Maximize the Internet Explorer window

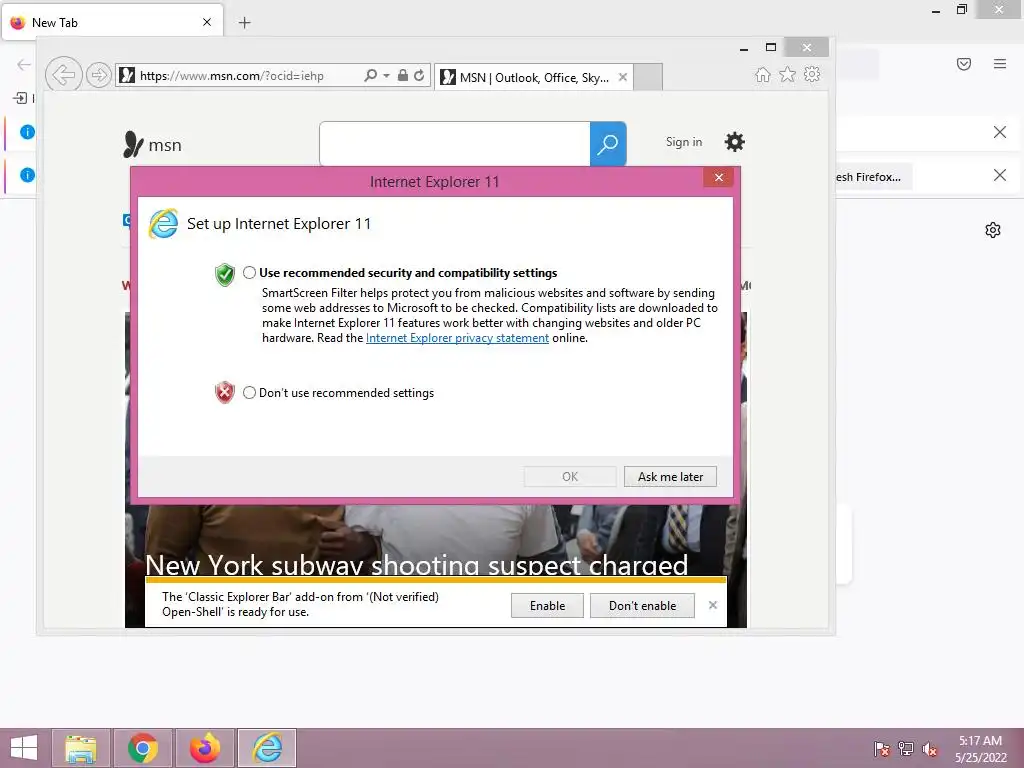pos(771,48)
